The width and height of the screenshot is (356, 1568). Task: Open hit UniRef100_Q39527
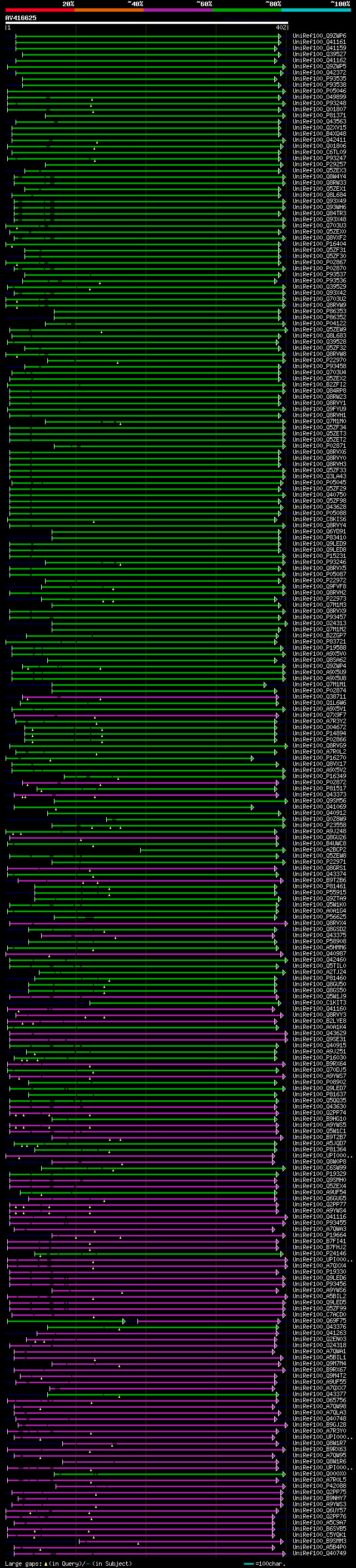click(x=319, y=54)
